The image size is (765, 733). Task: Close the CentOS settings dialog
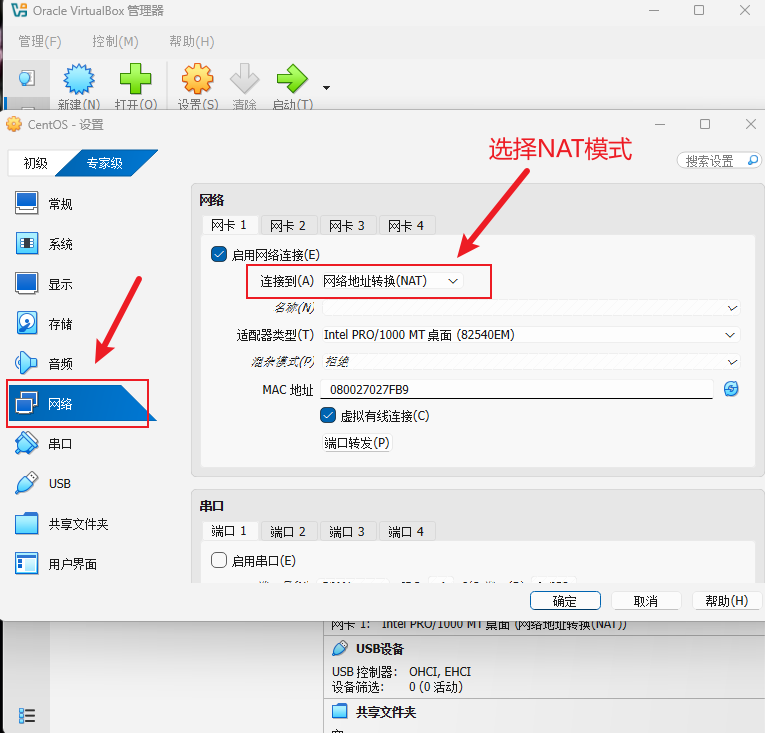pyautogui.click(x=751, y=124)
